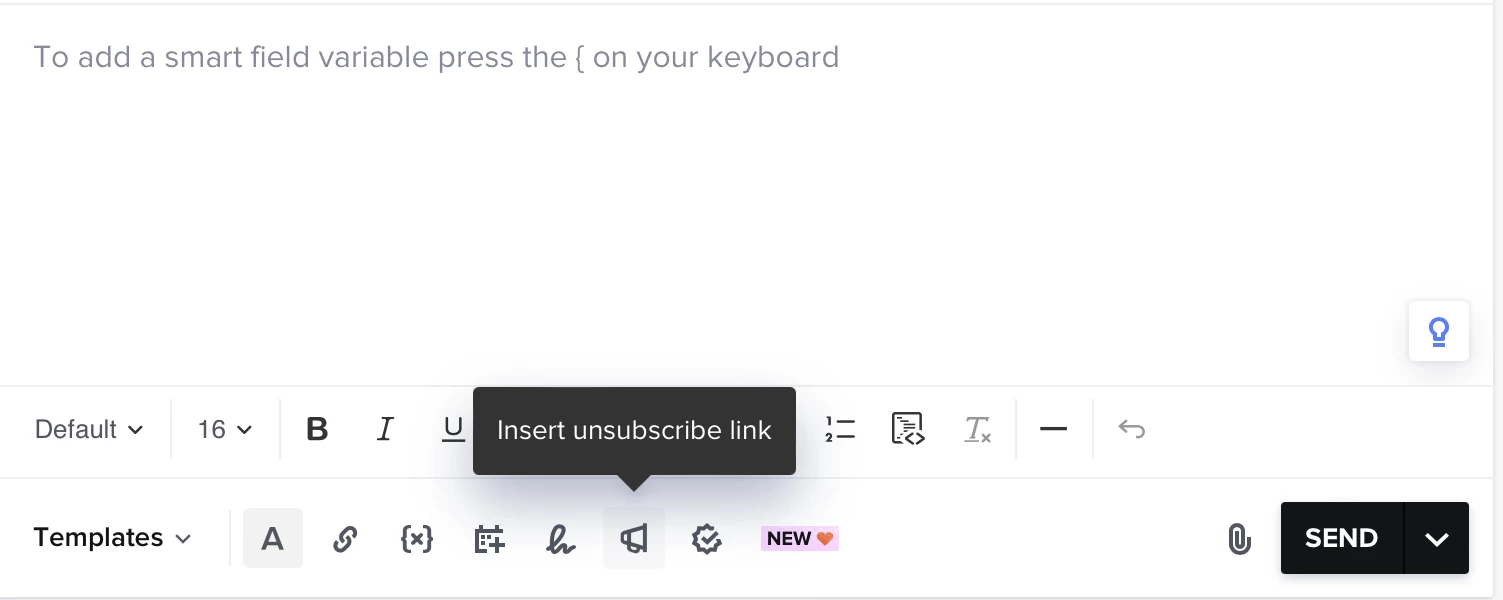Undo the last edit
This screenshot has height=600, width=1503.
tap(1131, 429)
